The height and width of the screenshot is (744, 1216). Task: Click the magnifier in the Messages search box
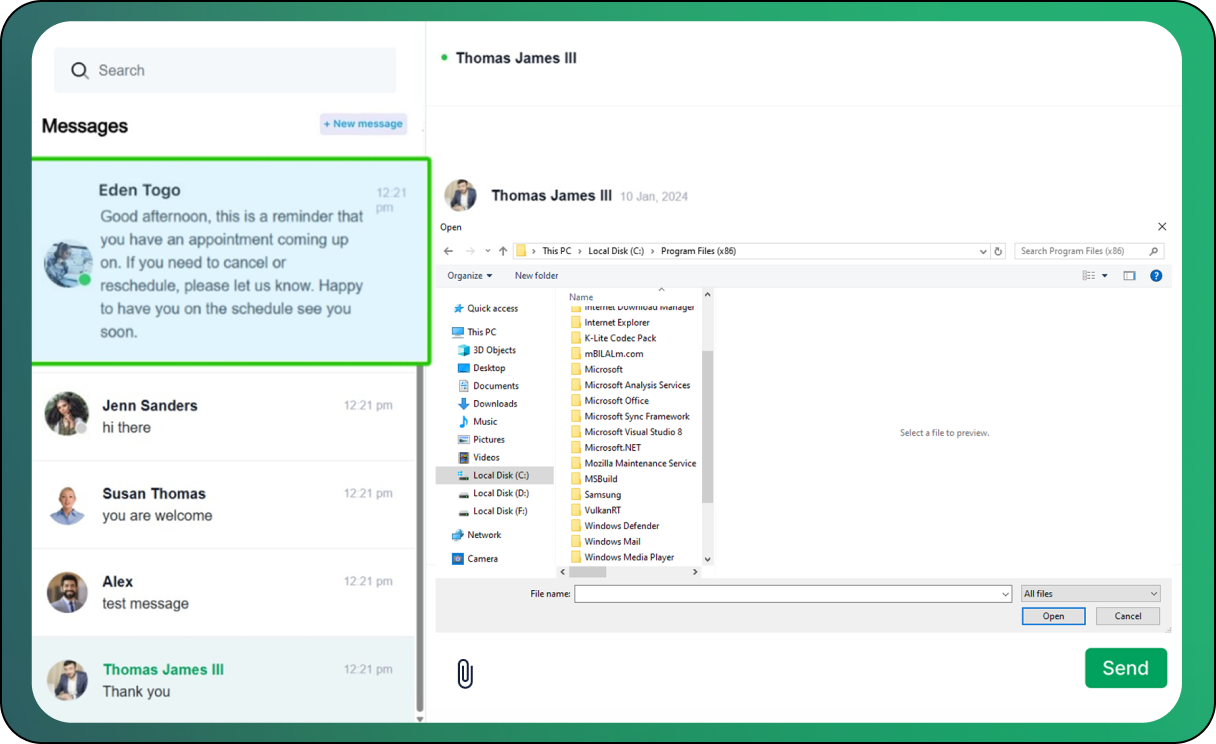pyautogui.click(x=80, y=71)
